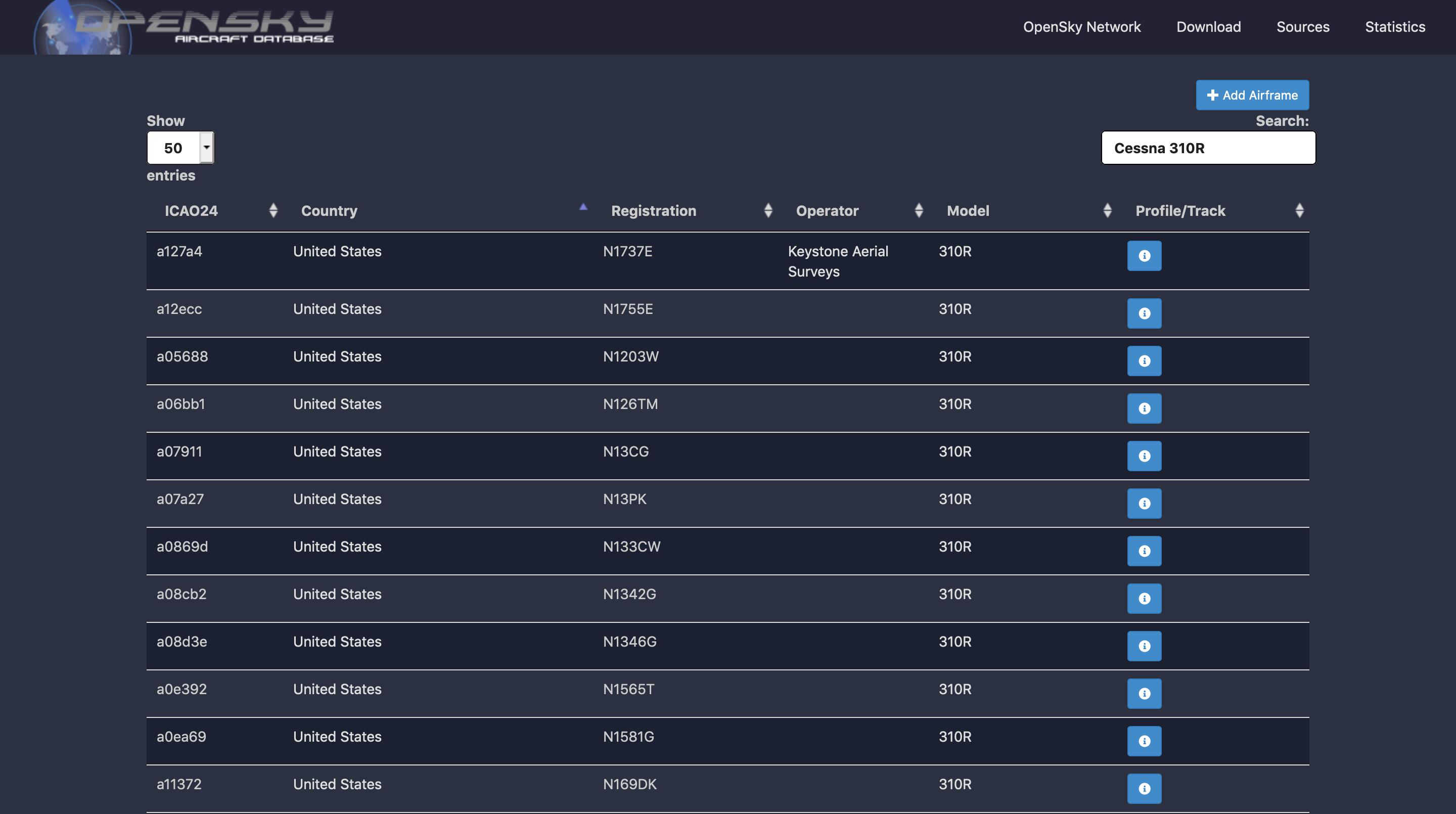This screenshot has height=814, width=1456.
Task: Open info profile for N1342G aircraft
Action: [1144, 599]
